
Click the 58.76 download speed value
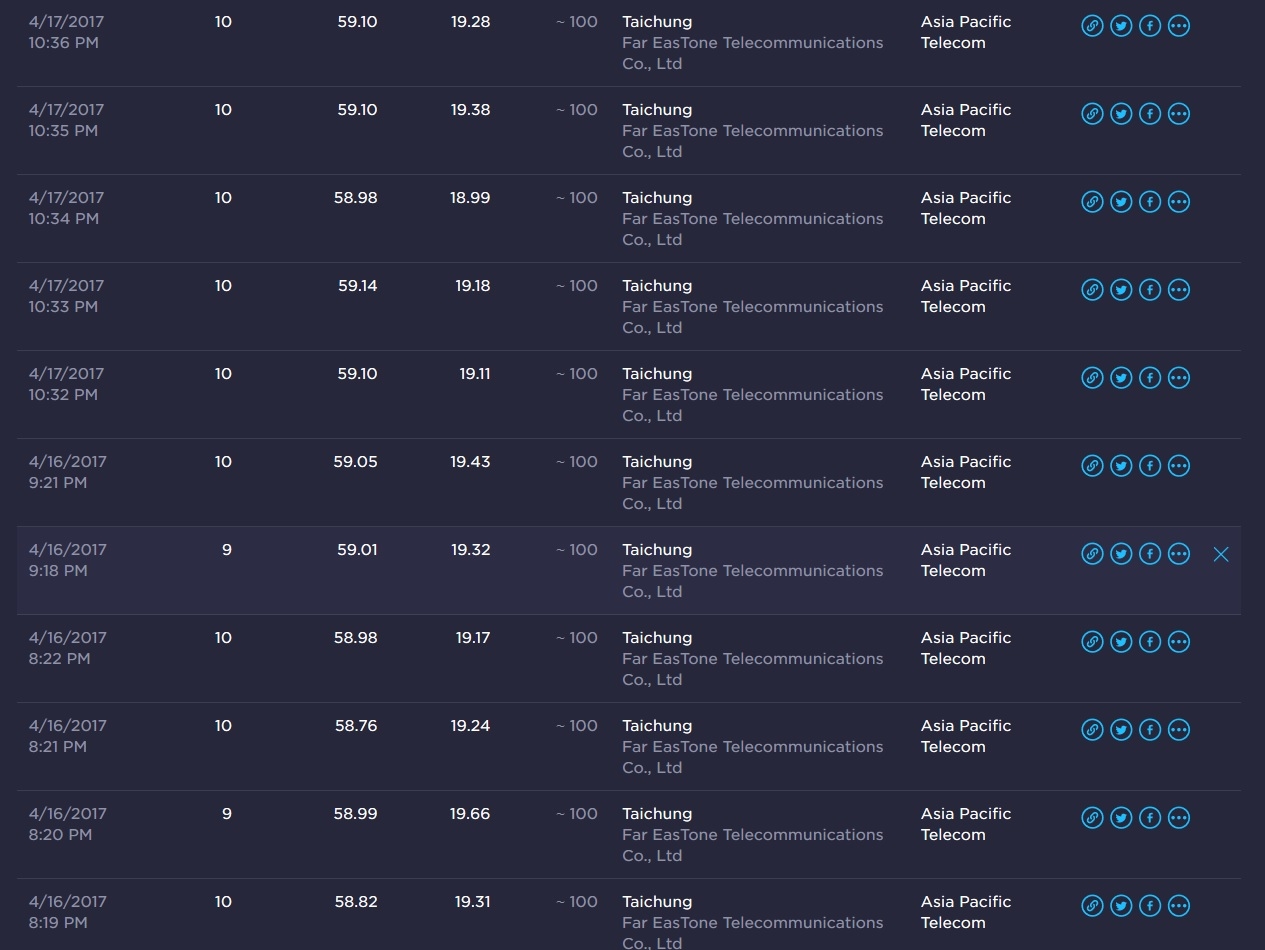click(x=356, y=726)
